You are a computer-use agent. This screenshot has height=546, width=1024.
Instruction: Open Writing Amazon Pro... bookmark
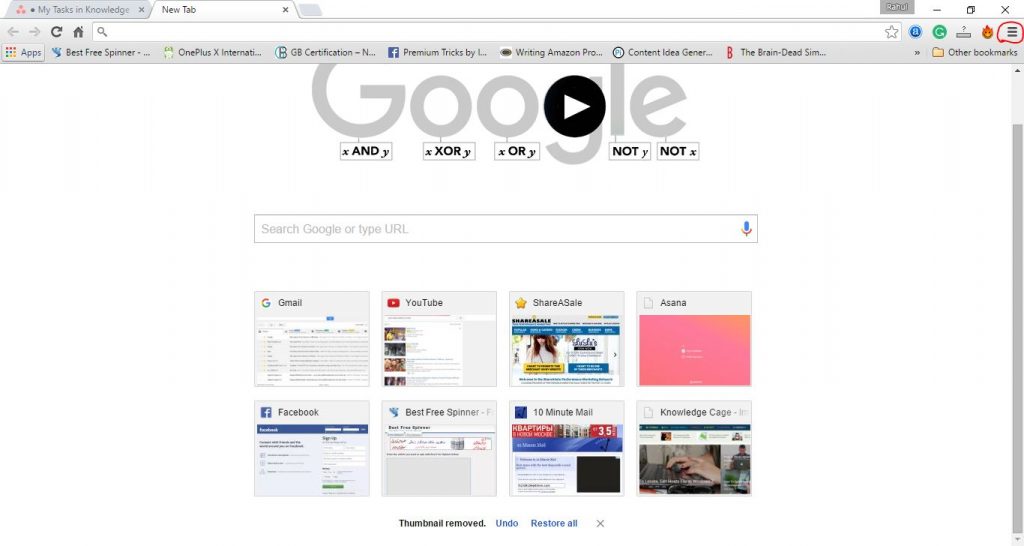click(x=551, y=52)
